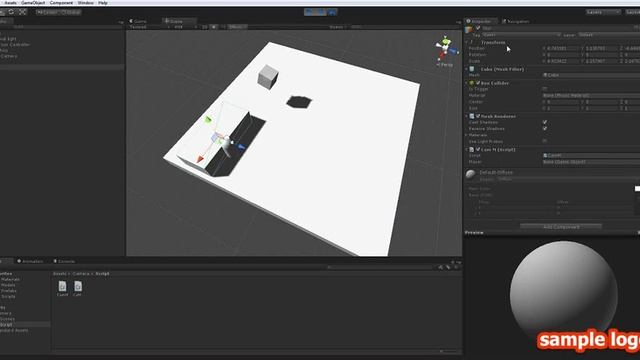Open the Console tab in bottom panel

click(64, 261)
